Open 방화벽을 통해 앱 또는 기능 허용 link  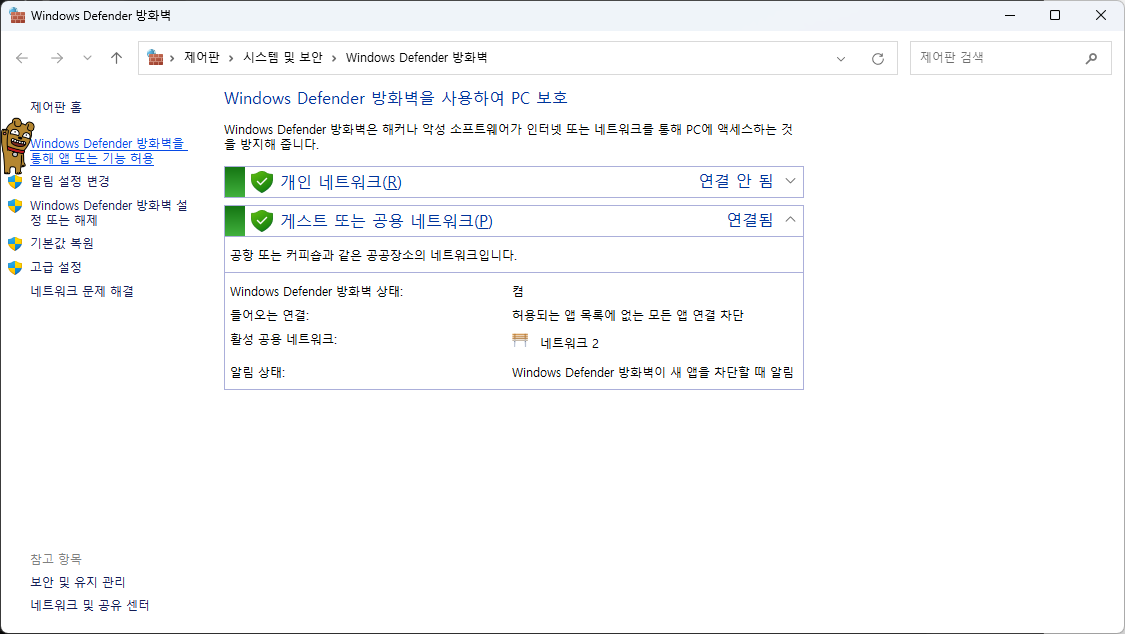108,151
